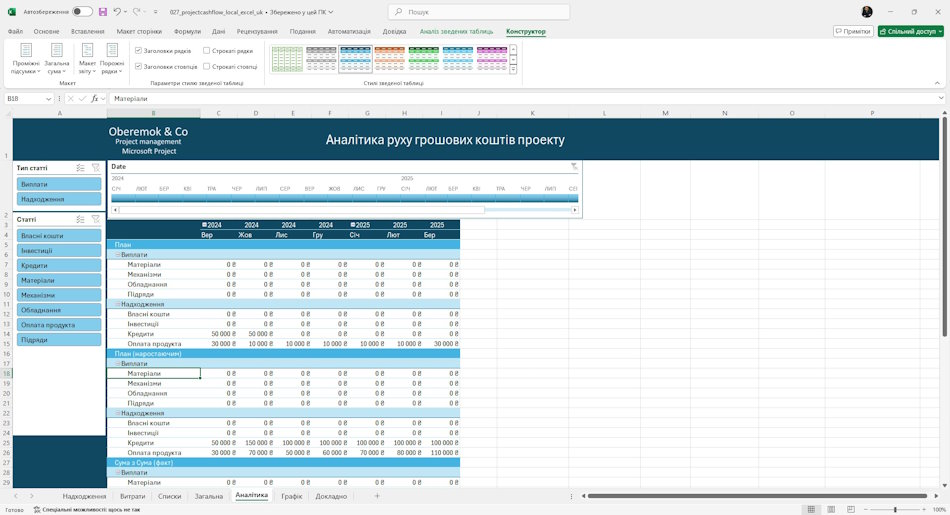Toggle Виплати slicer item
This screenshot has height=515, width=950.
coord(59,184)
